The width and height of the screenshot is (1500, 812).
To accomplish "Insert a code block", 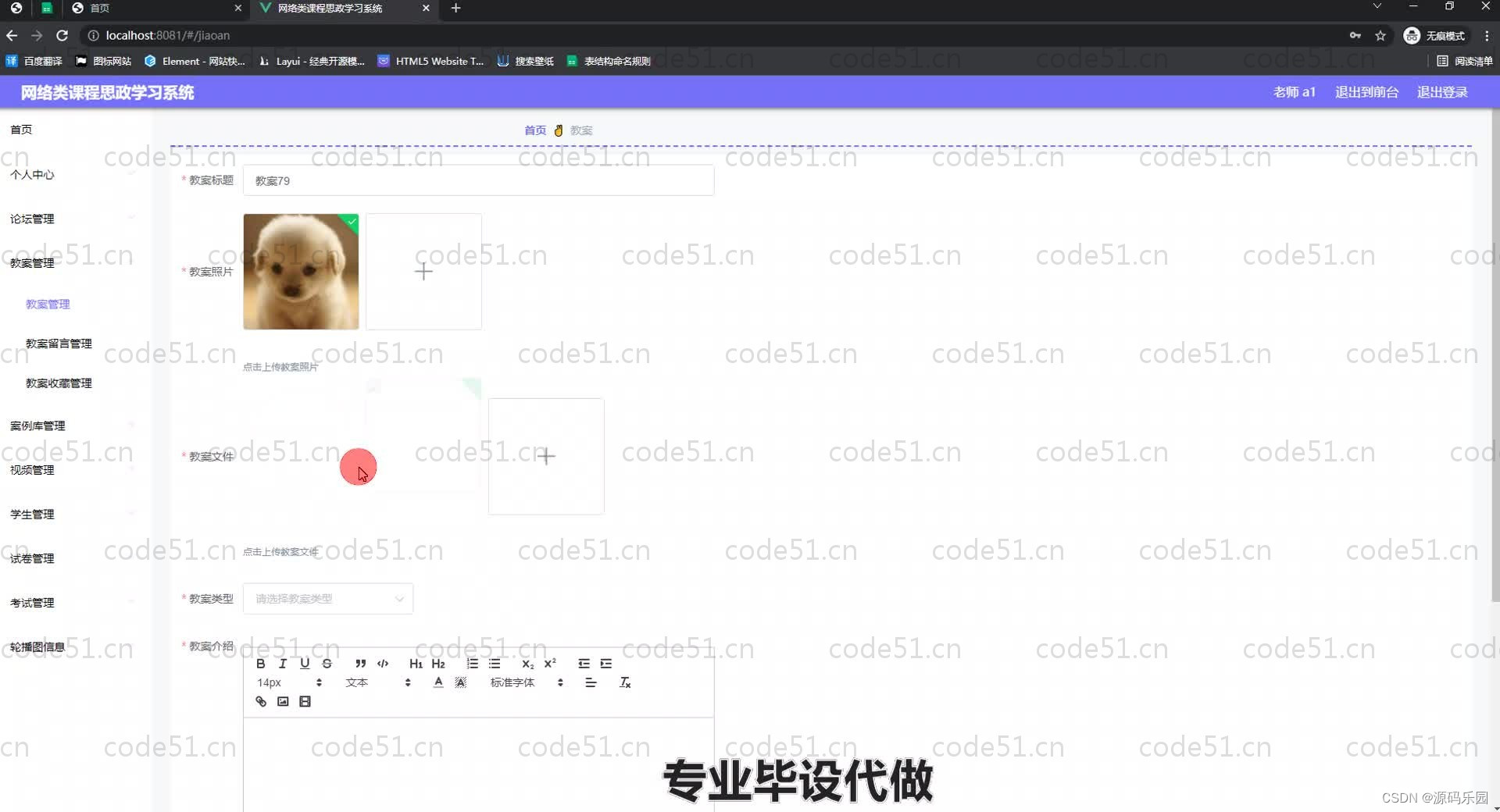I will pos(383,664).
